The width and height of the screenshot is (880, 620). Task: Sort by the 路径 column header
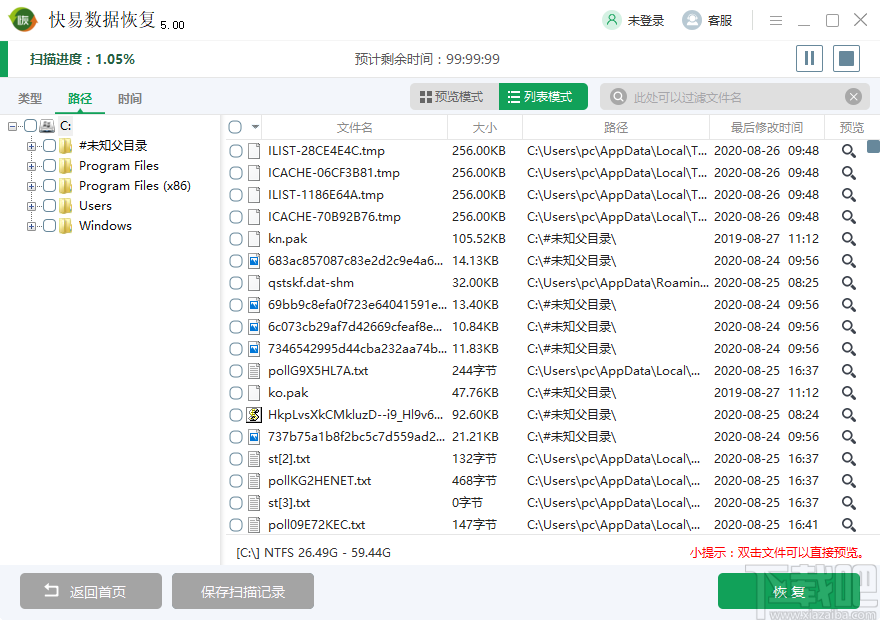tap(616, 127)
